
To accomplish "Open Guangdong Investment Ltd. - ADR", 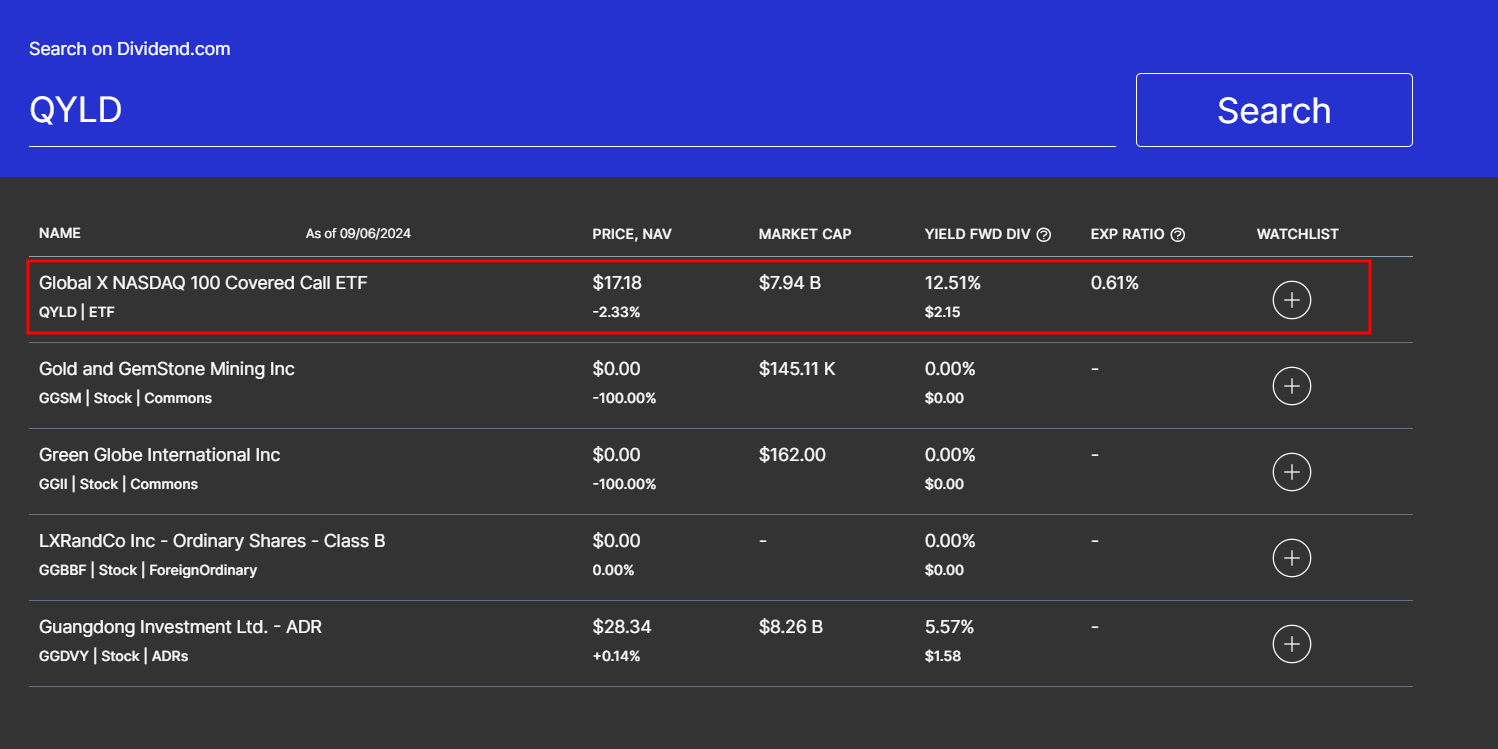I will [x=180, y=627].
